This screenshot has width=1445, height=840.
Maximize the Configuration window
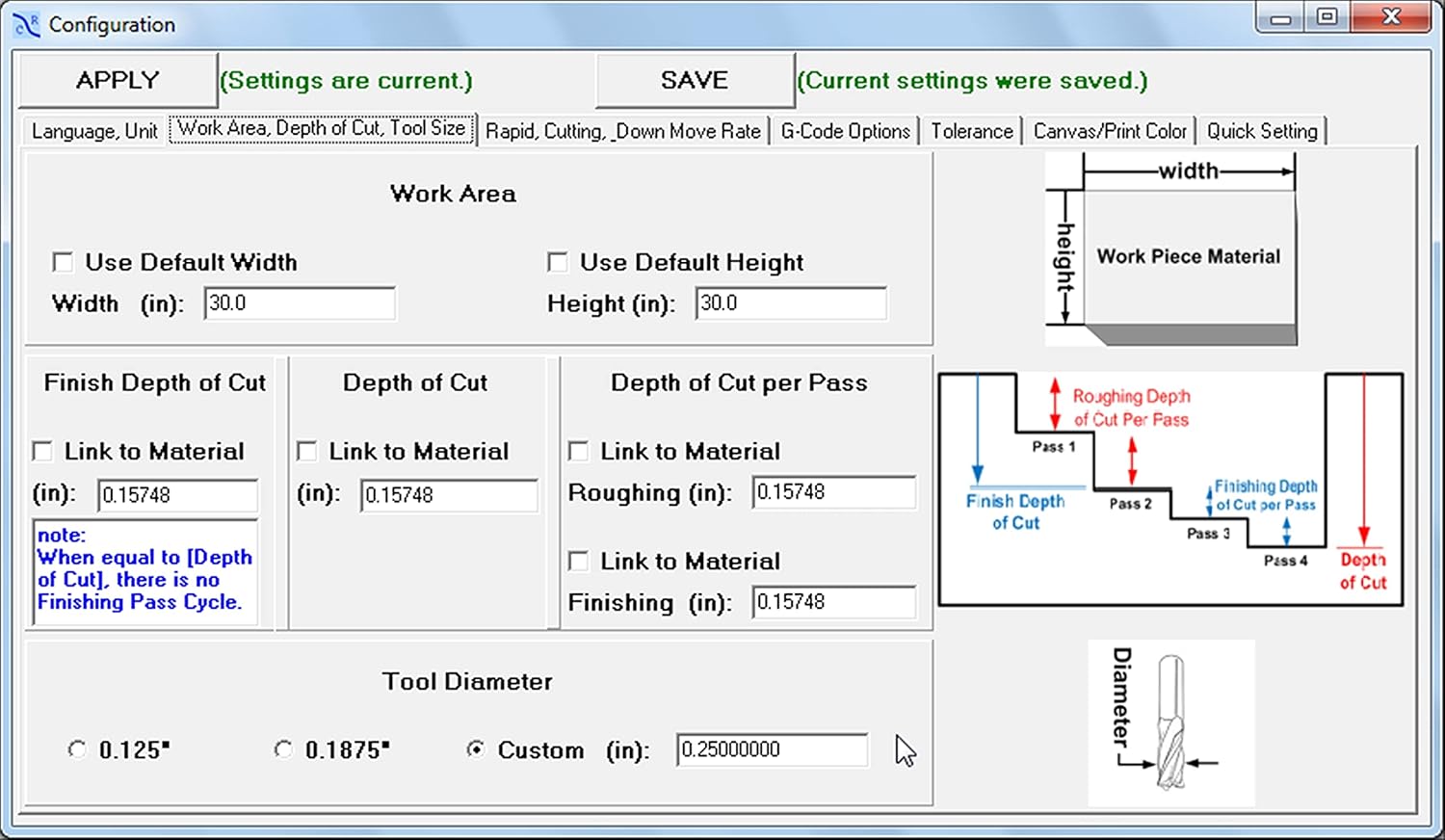[1327, 17]
